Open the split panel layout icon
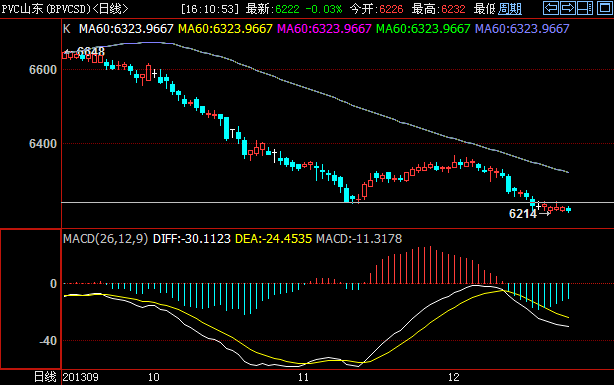614x385 pixels. [585, 8]
